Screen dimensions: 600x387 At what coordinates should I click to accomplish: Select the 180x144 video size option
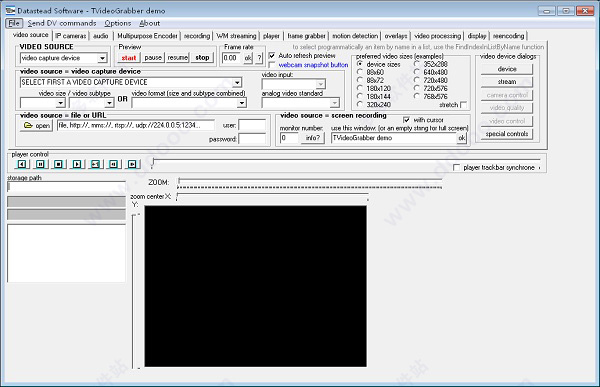360,96
